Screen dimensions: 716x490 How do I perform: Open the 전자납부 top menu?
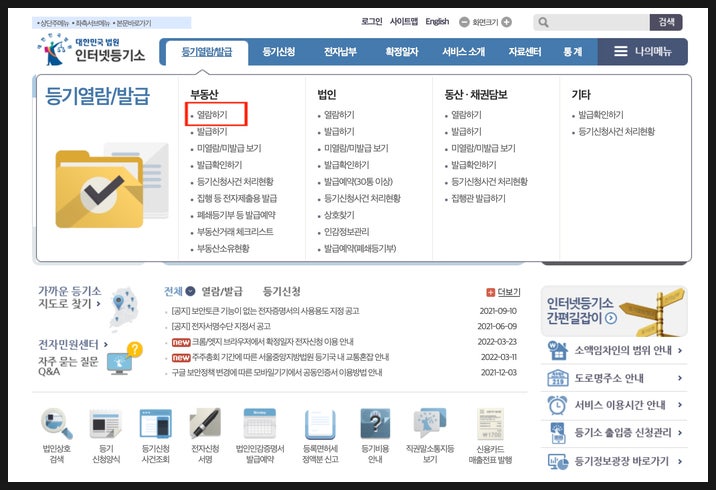pos(340,52)
